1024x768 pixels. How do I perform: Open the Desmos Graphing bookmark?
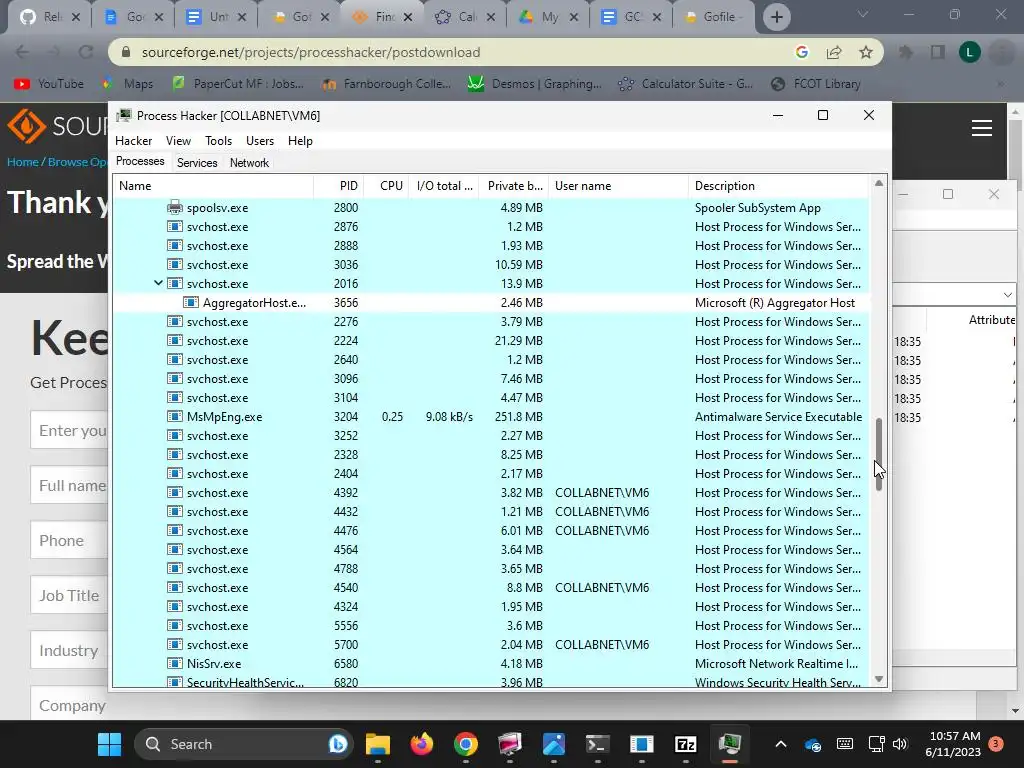coord(535,84)
